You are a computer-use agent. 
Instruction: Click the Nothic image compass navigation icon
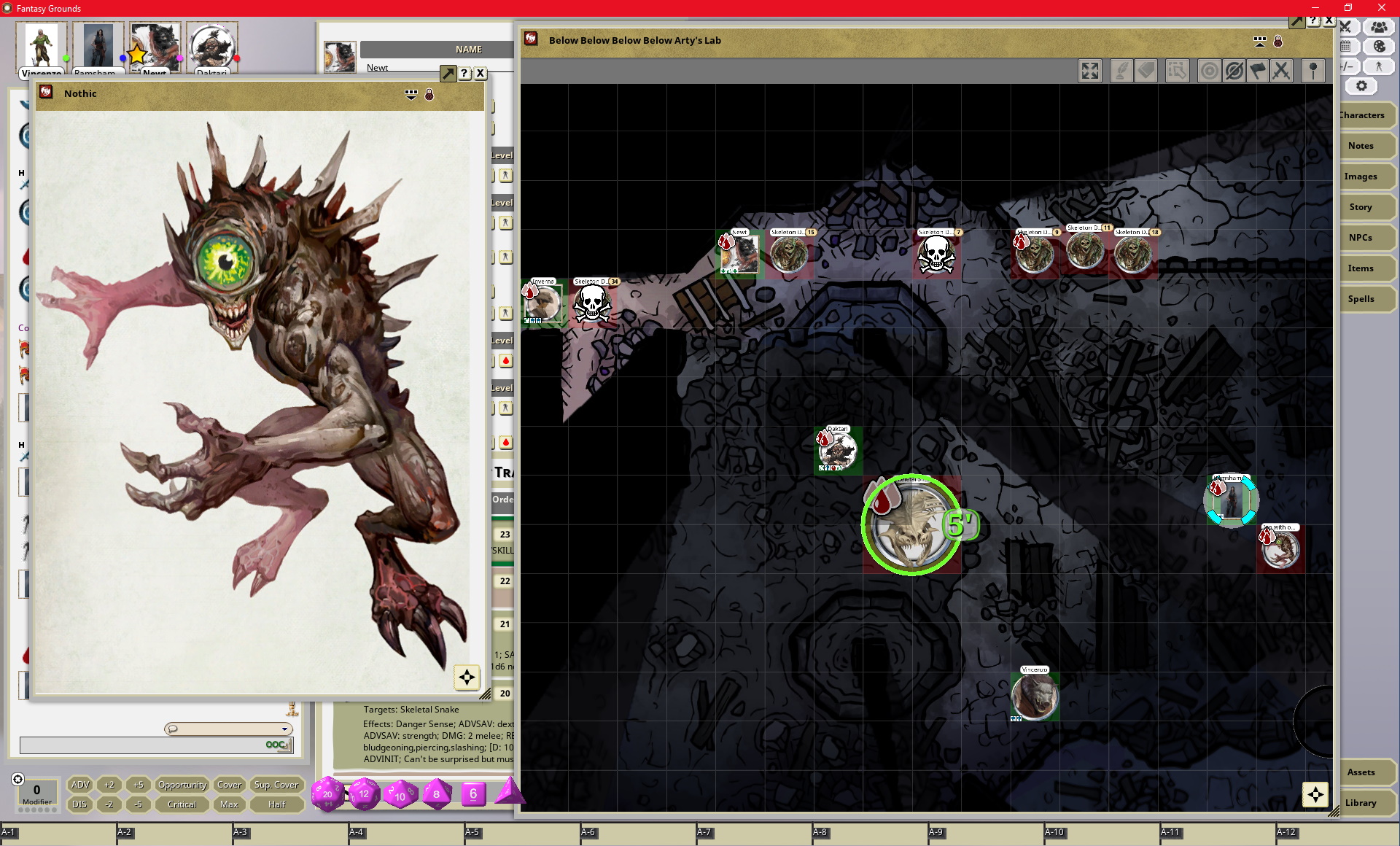point(467,677)
